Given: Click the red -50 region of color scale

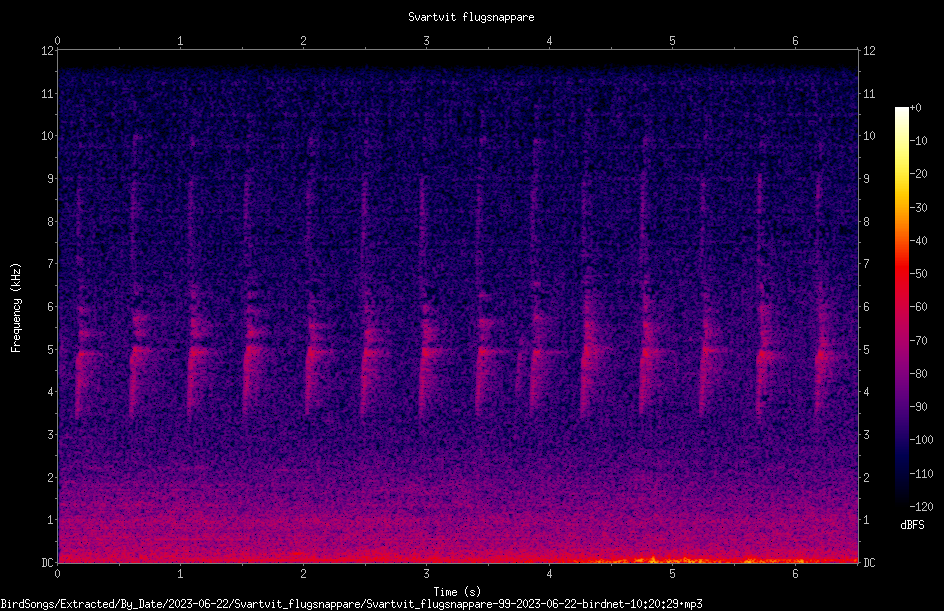Looking at the screenshot, I should [901, 274].
